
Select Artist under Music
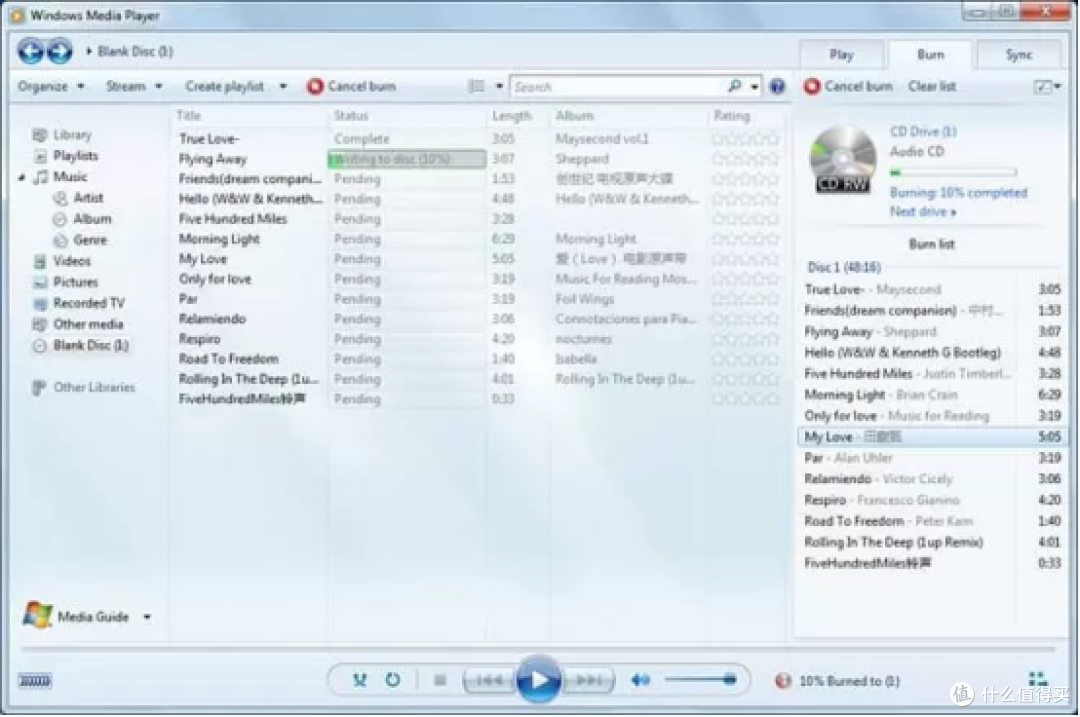[x=88, y=198]
